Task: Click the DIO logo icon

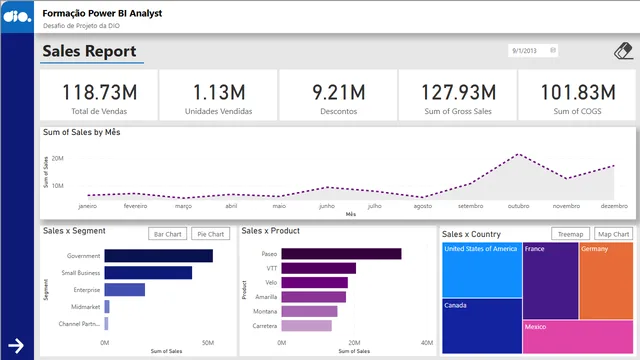Action: (x=17, y=17)
